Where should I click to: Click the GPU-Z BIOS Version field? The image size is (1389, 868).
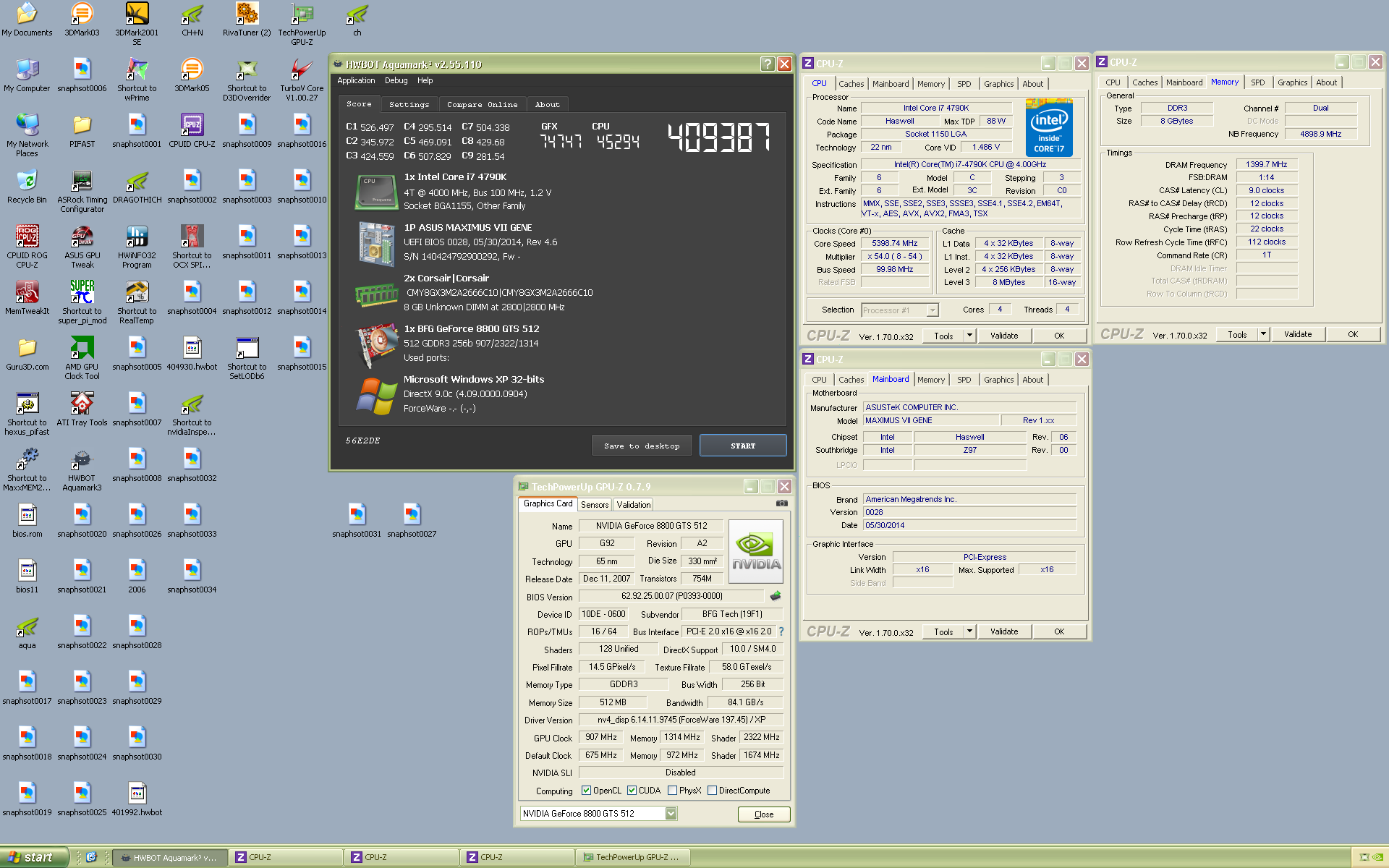pos(671,596)
